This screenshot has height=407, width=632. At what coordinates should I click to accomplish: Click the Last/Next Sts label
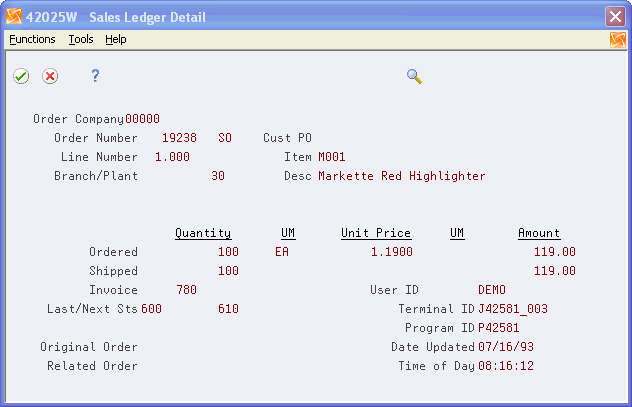(92, 309)
